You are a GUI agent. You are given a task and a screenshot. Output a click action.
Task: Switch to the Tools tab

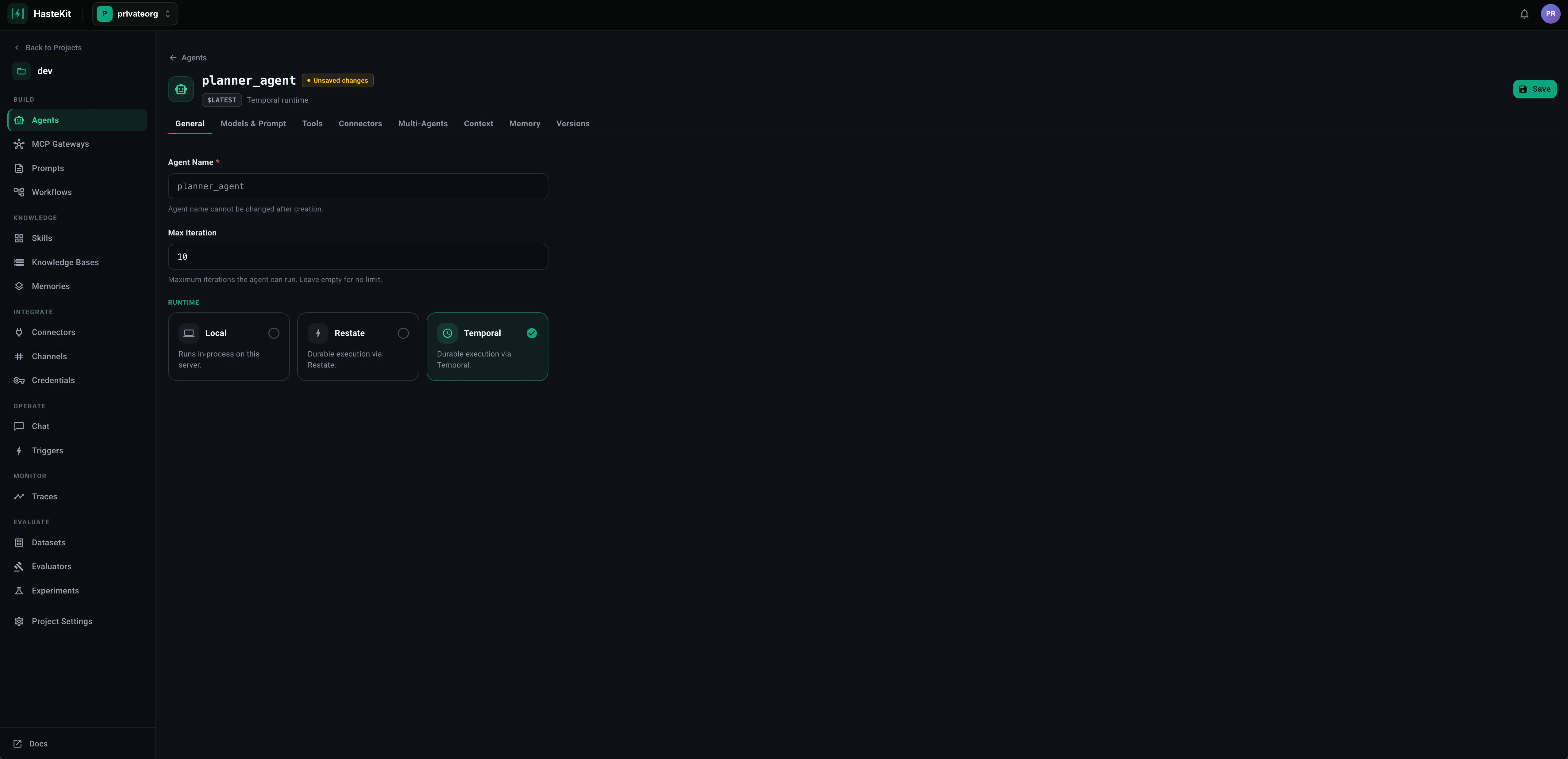312,124
